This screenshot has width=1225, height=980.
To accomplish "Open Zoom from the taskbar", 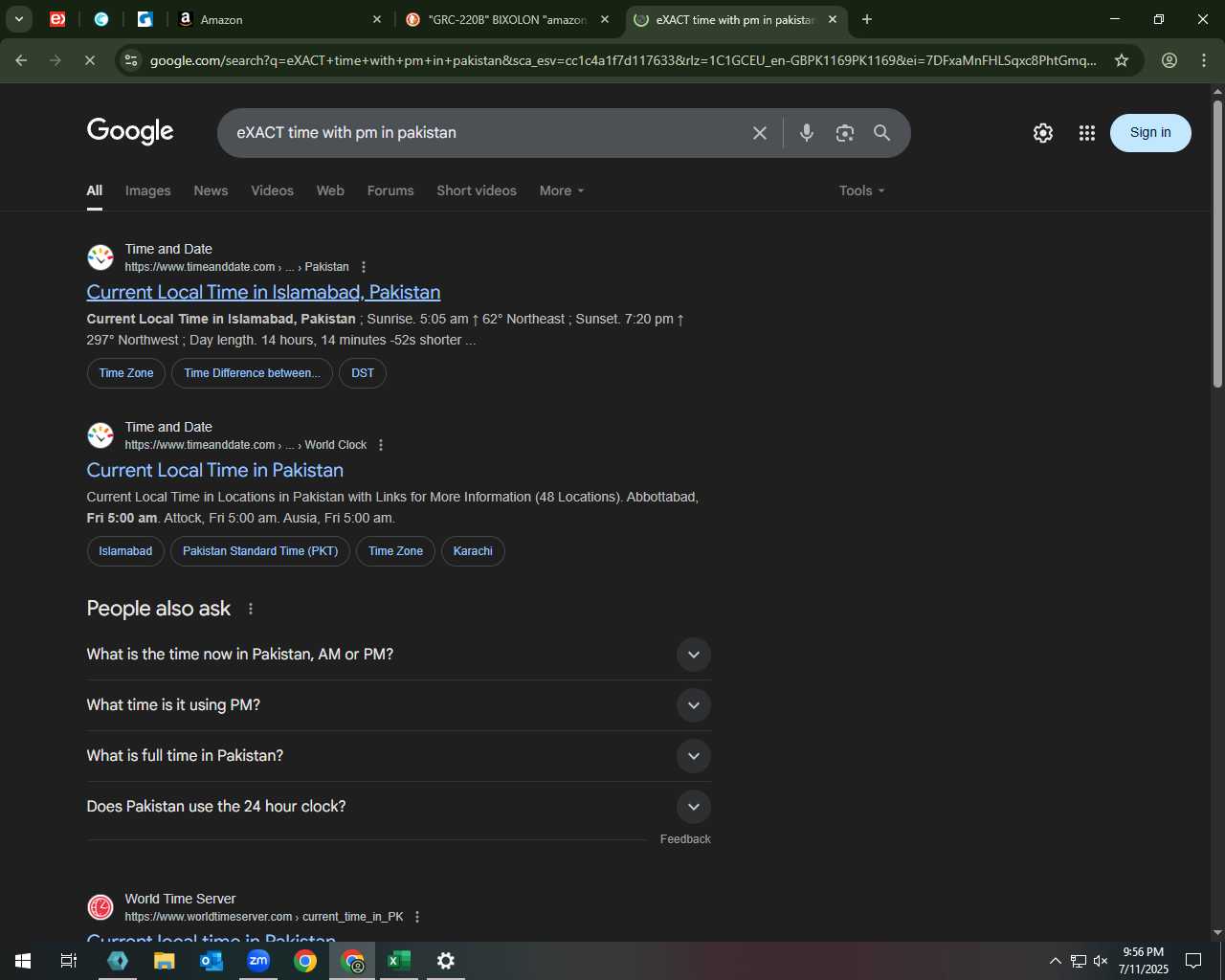I will 258,961.
